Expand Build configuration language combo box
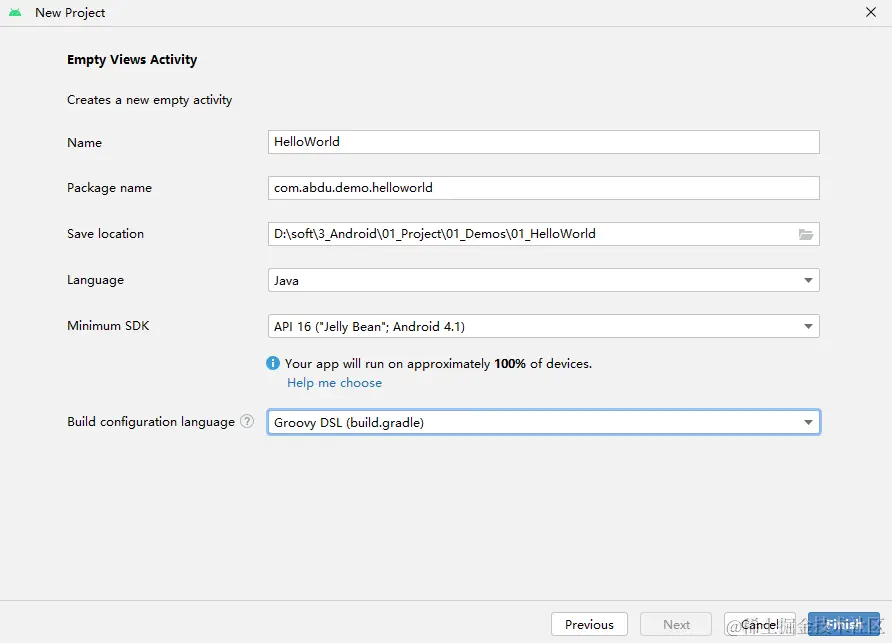This screenshot has height=643, width=892. [x=543, y=422]
